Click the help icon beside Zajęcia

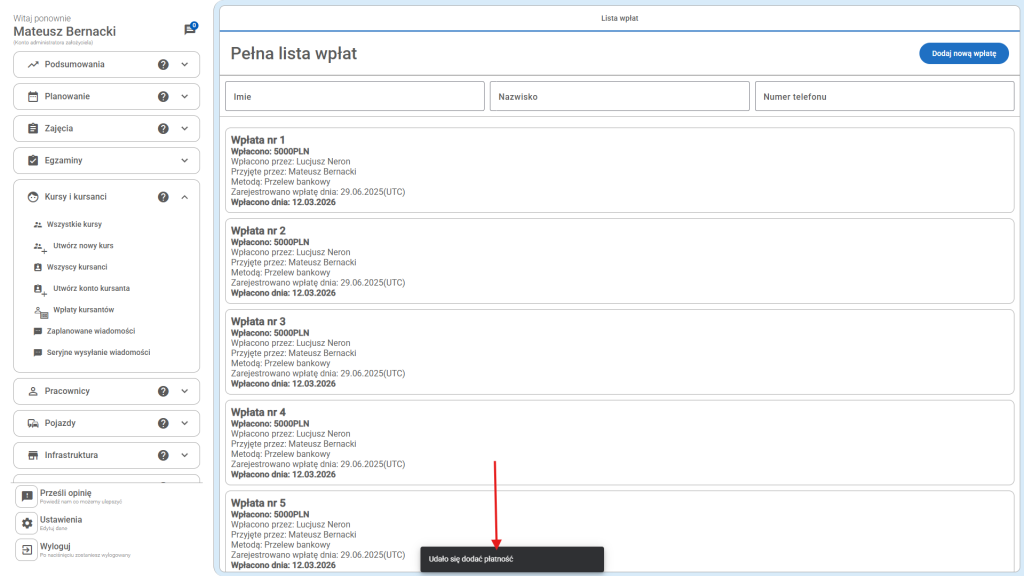(x=163, y=129)
